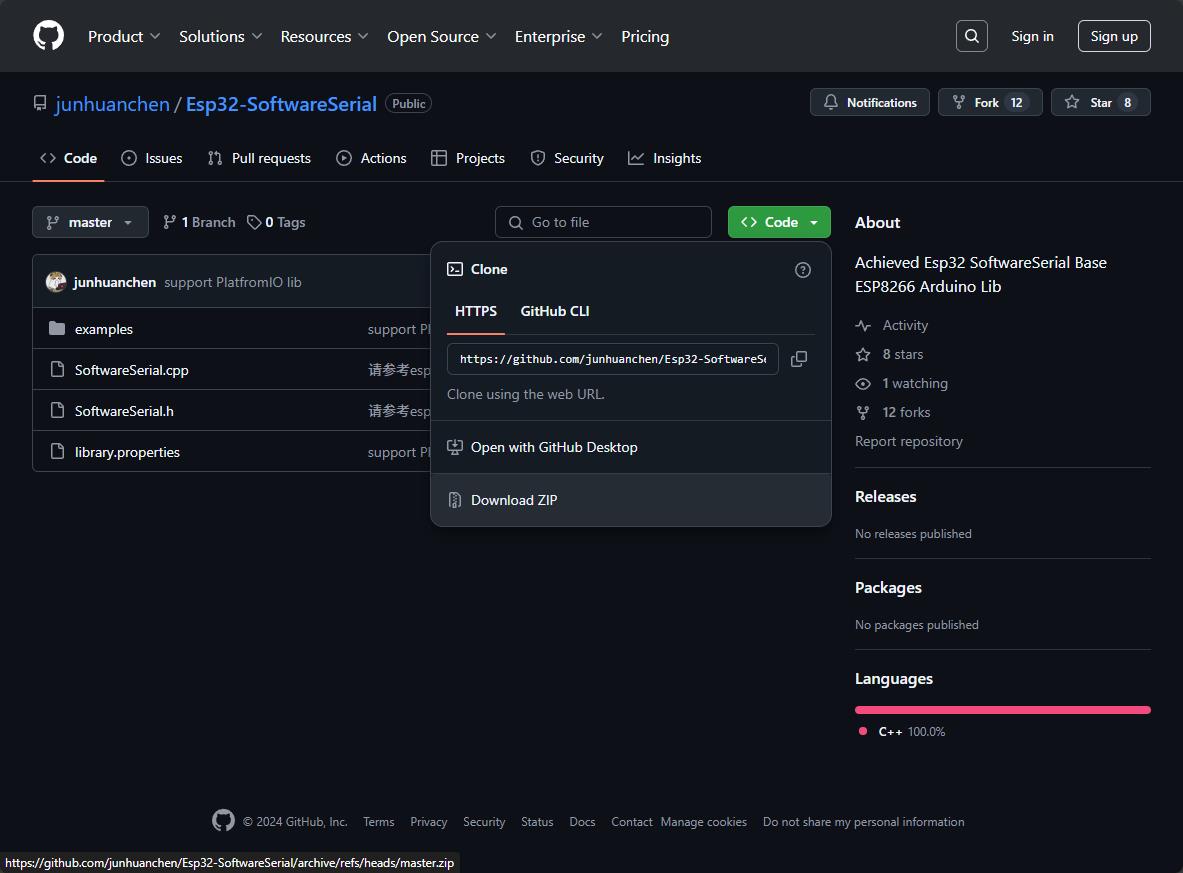This screenshot has width=1183, height=873.
Task: Click the HTTPS clone URL field
Action: 613,359
